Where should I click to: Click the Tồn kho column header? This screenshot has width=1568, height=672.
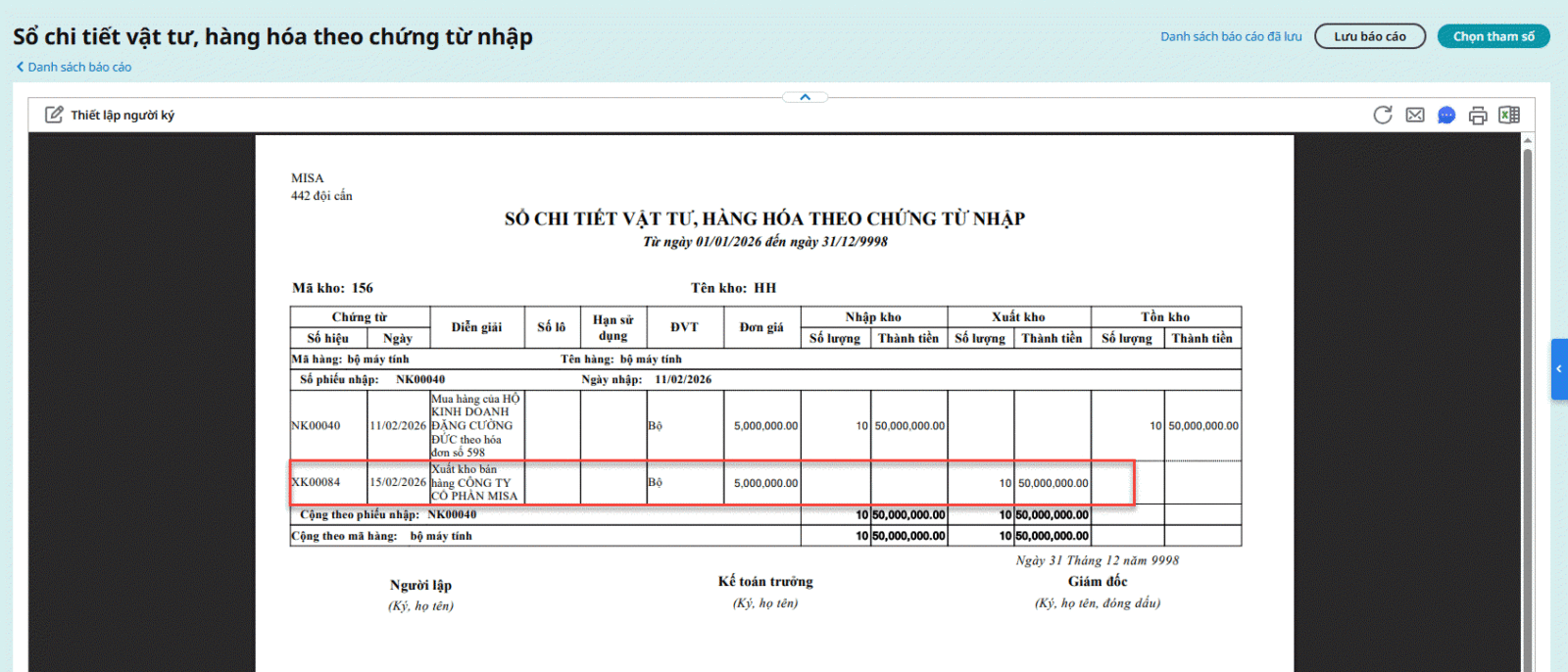coord(1165,316)
